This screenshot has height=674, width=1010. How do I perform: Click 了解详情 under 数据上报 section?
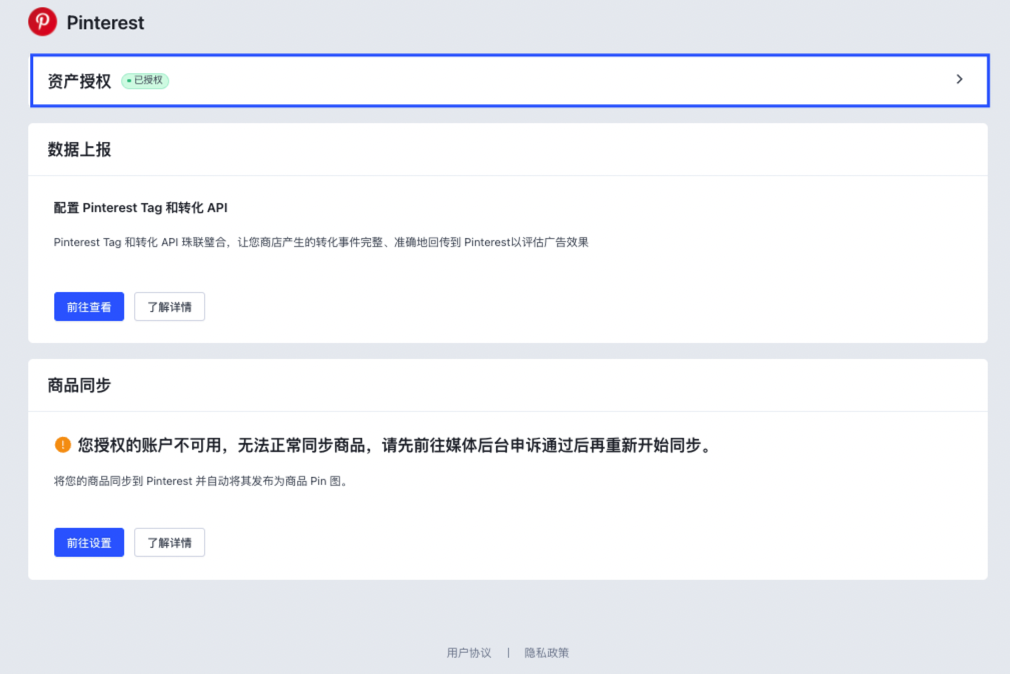coord(169,307)
